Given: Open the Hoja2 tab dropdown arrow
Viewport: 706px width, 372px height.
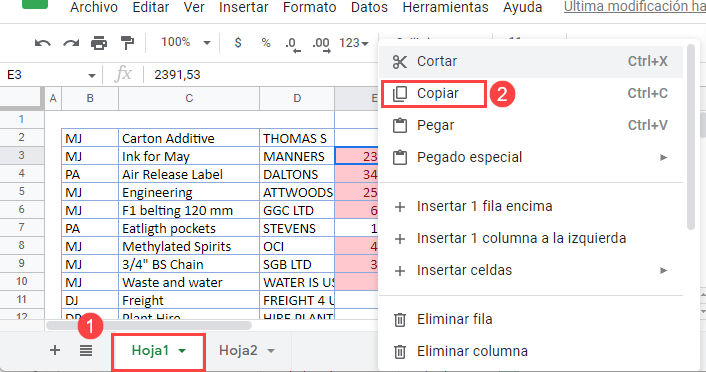Looking at the screenshot, I should [x=271, y=351].
